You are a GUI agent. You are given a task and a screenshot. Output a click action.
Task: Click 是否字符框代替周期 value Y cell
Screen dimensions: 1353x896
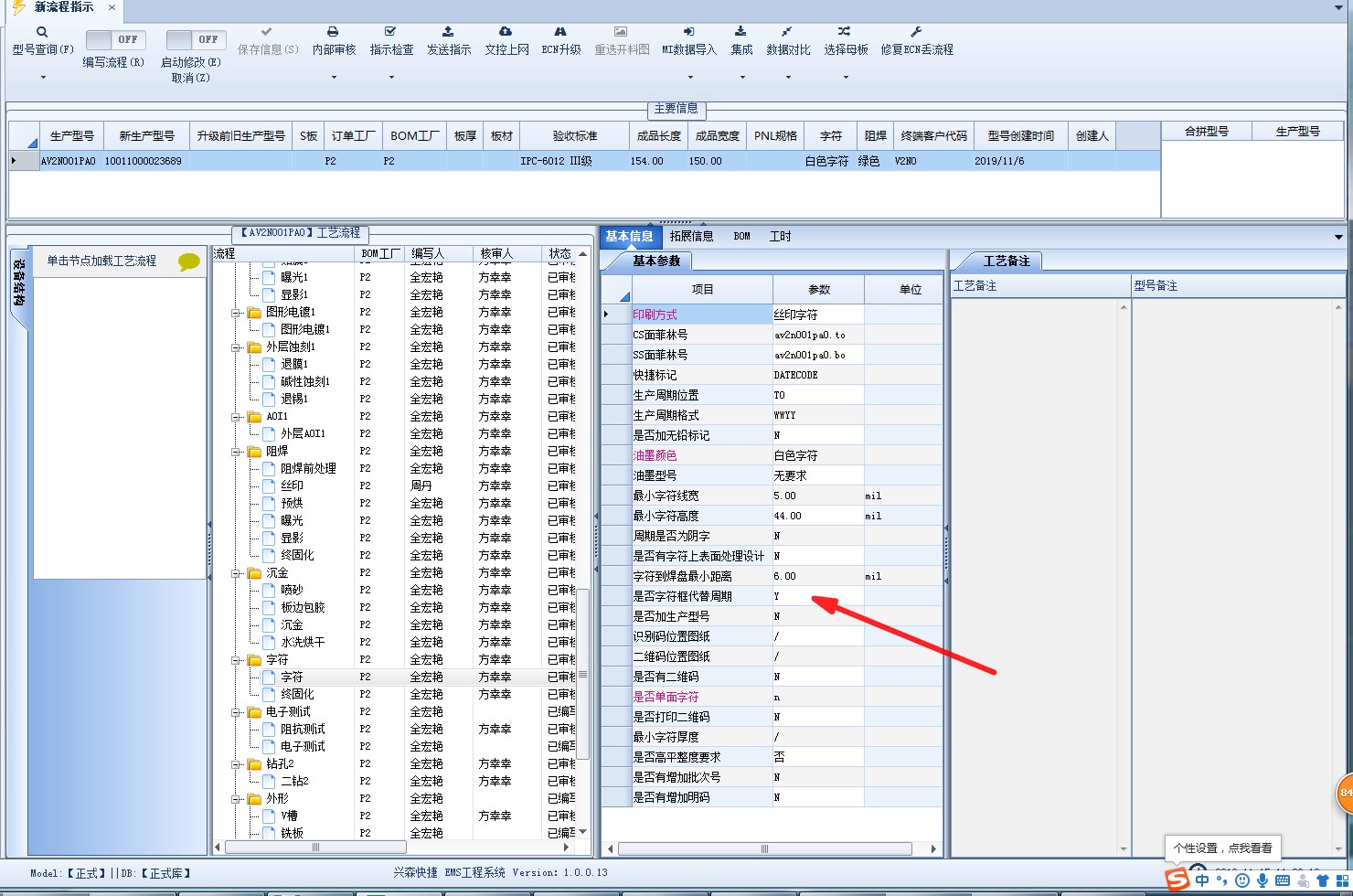pyautogui.click(x=818, y=597)
